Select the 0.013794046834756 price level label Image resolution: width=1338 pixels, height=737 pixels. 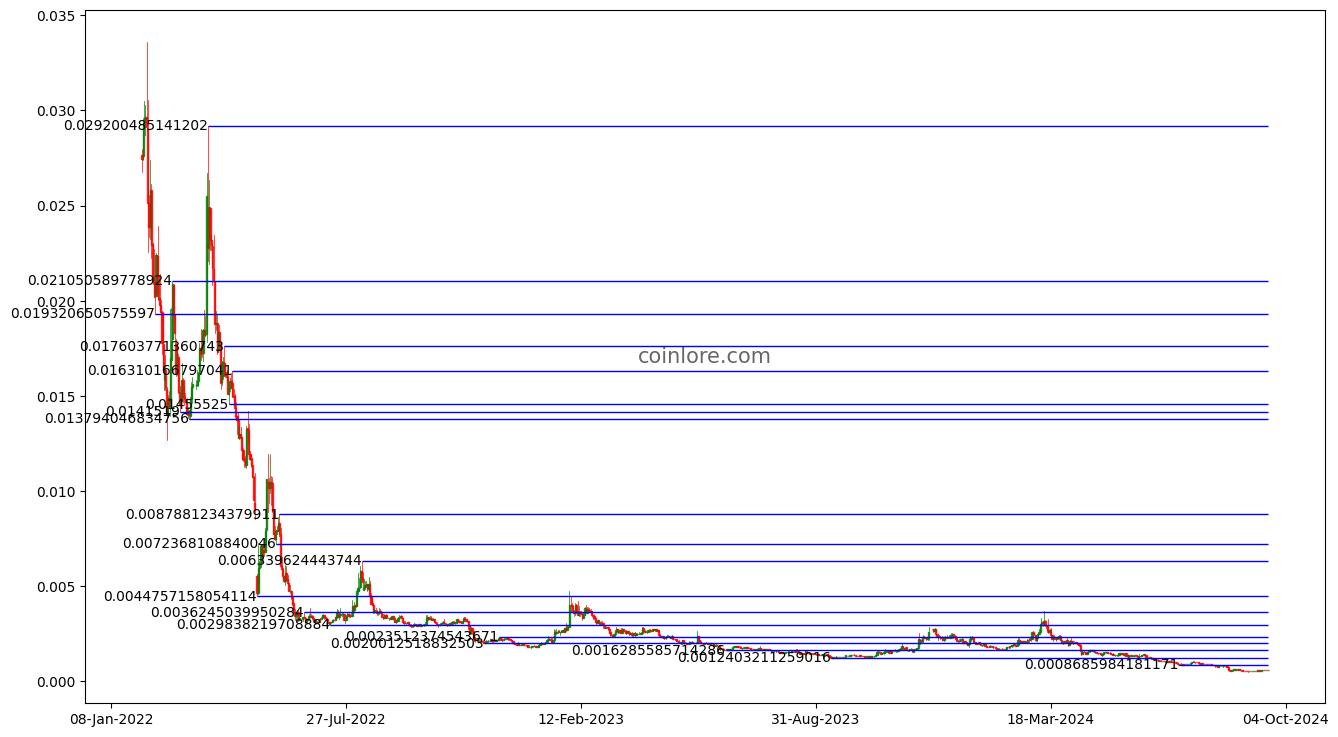click(117, 419)
